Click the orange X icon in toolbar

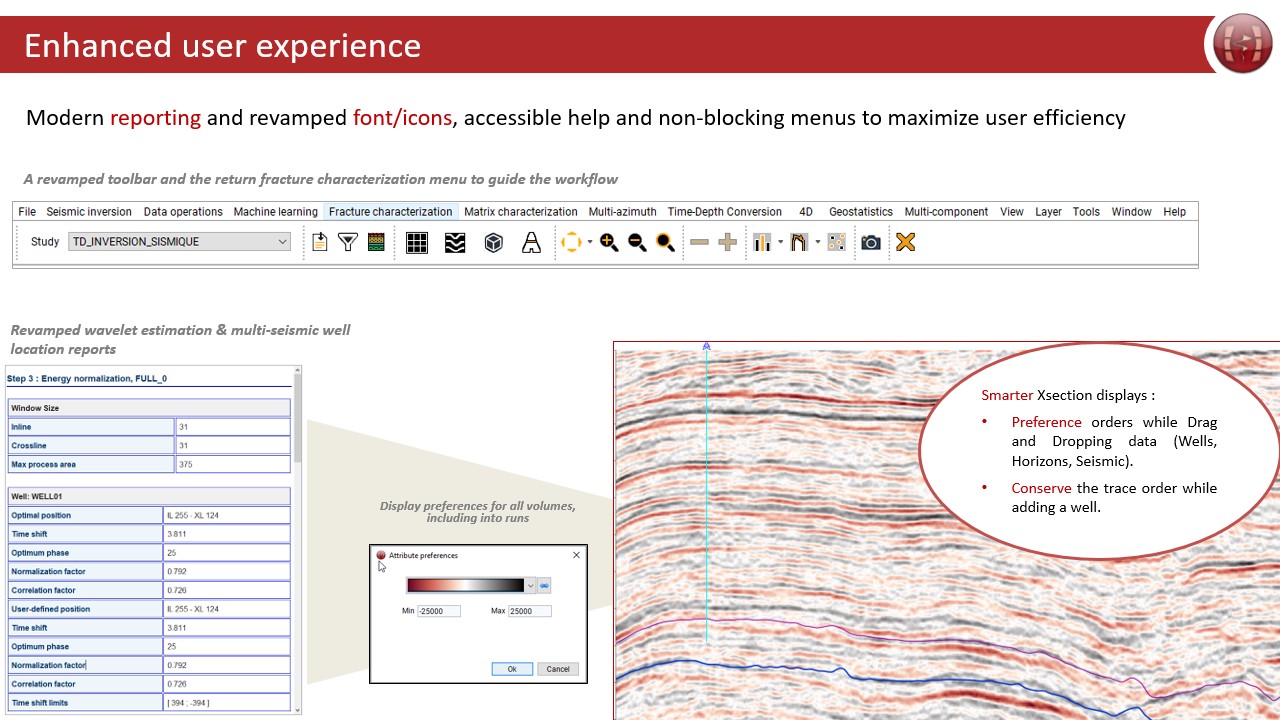[x=905, y=242]
